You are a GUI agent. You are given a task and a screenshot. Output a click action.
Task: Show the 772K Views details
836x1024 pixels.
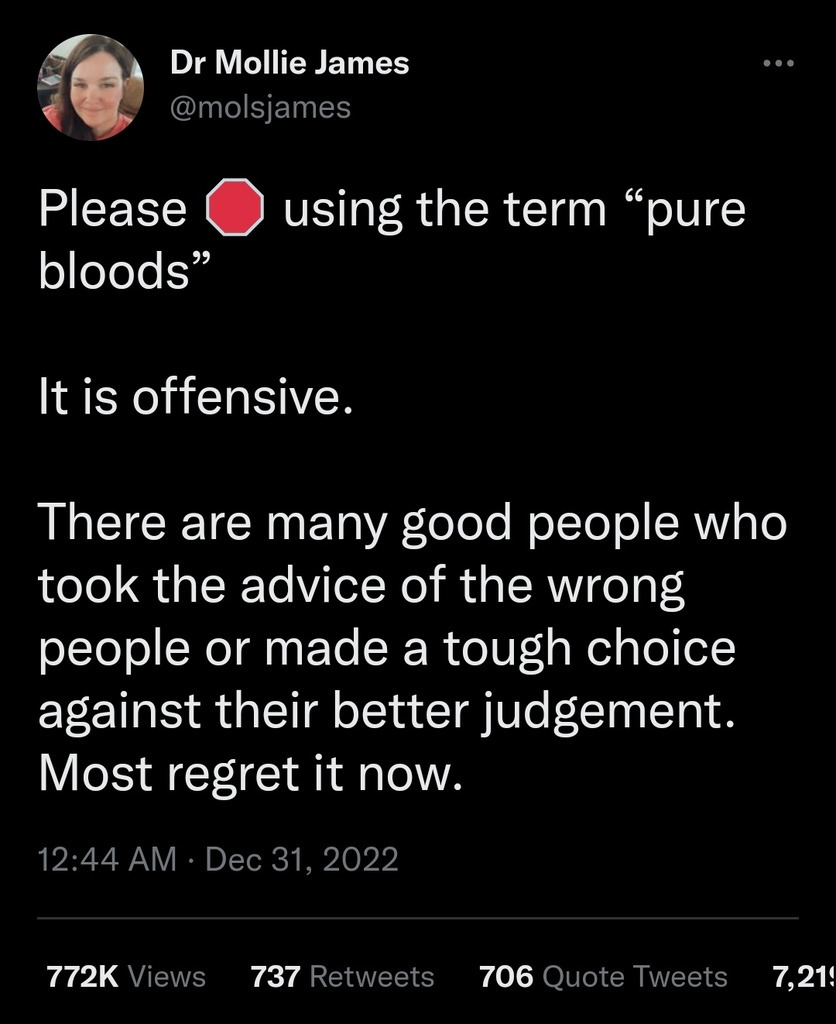click(x=125, y=976)
